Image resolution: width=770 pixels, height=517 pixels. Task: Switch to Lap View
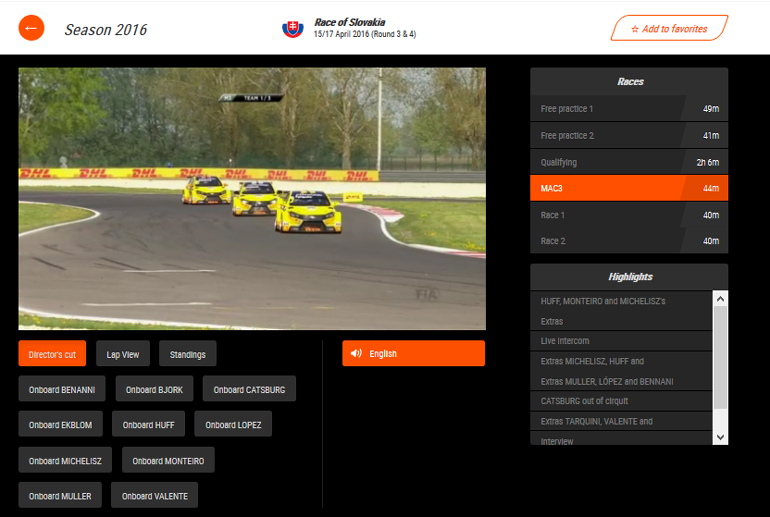click(122, 354)
